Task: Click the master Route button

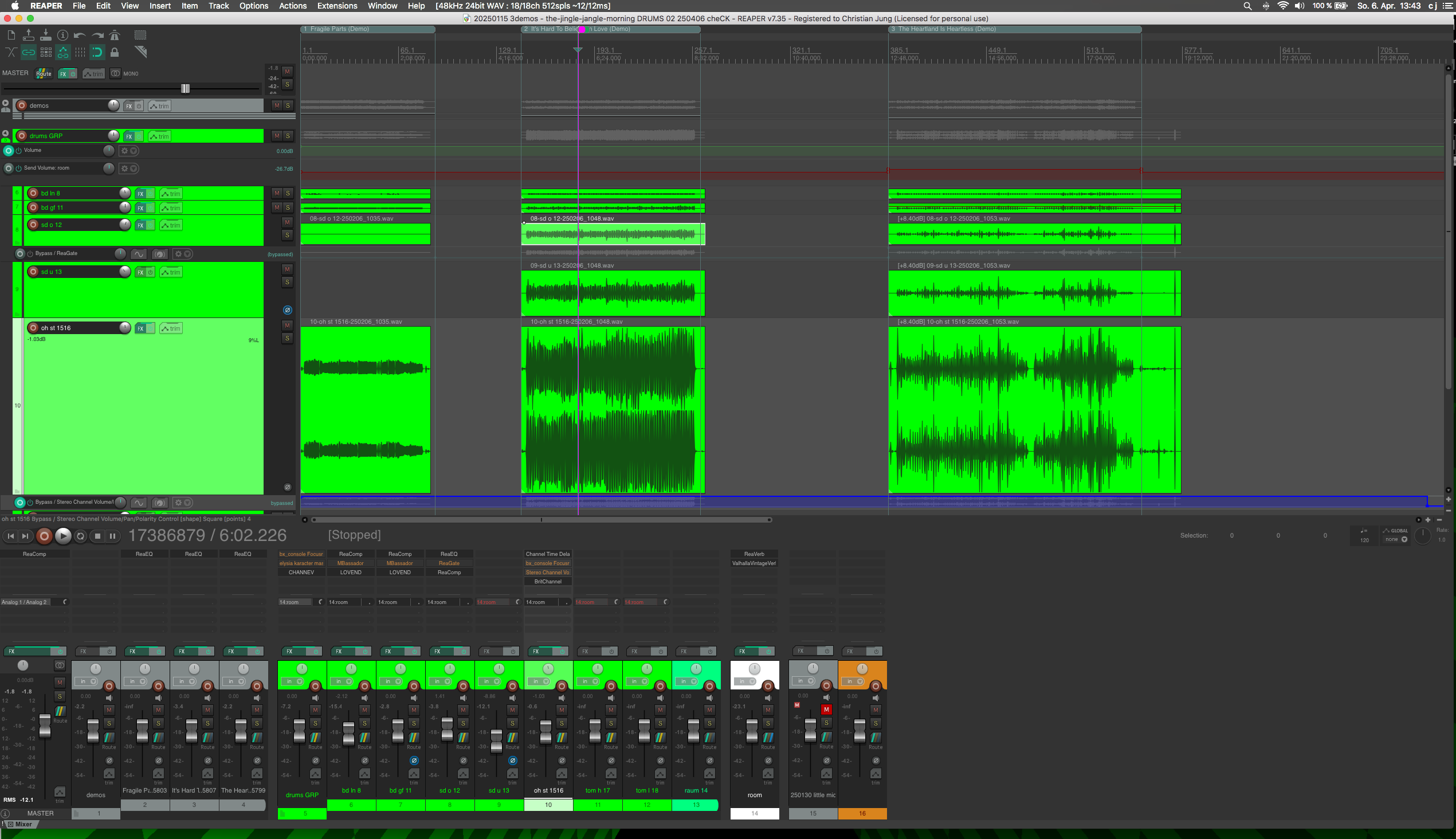Action: [x=44, y=73]
